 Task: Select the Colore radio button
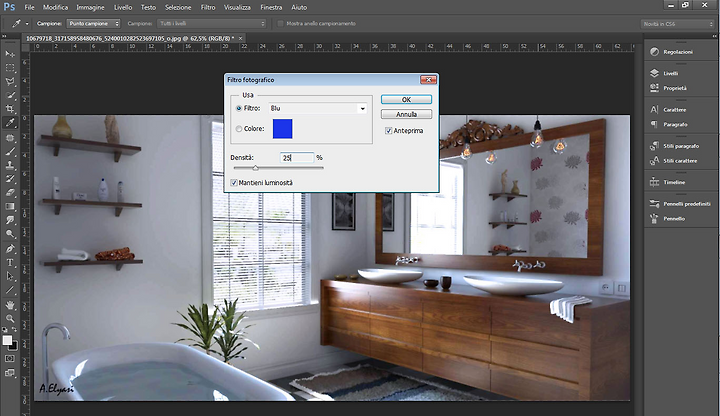239,129
